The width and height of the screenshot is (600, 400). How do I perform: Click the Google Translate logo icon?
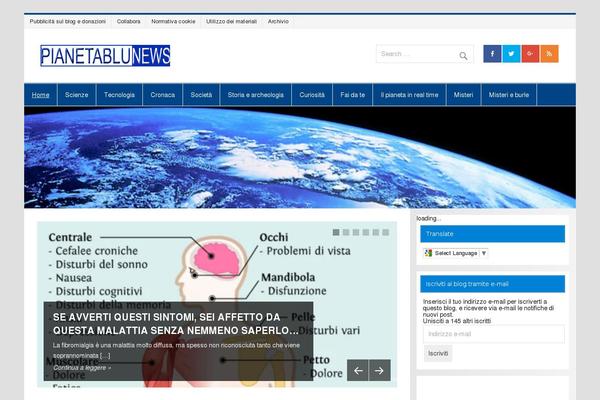(x=428, y=253)
